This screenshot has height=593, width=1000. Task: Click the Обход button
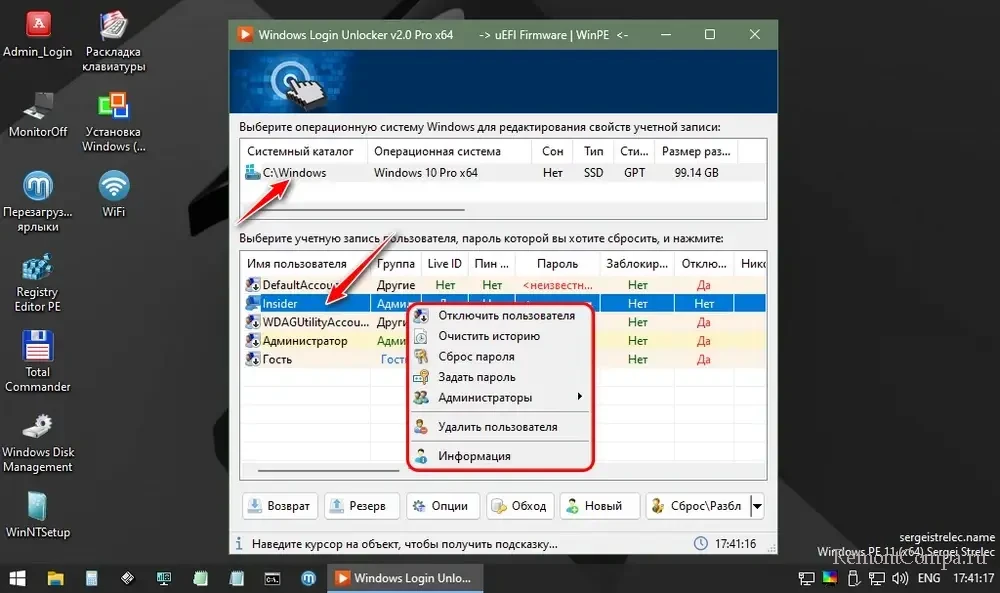(520, 506)
